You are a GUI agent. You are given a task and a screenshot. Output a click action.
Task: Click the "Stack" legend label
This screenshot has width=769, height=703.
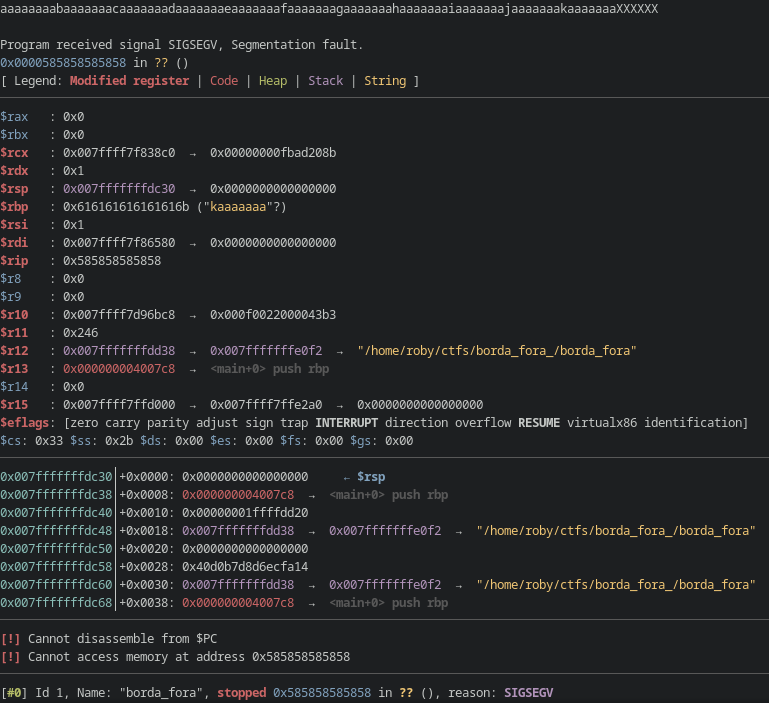click(325, 80)
